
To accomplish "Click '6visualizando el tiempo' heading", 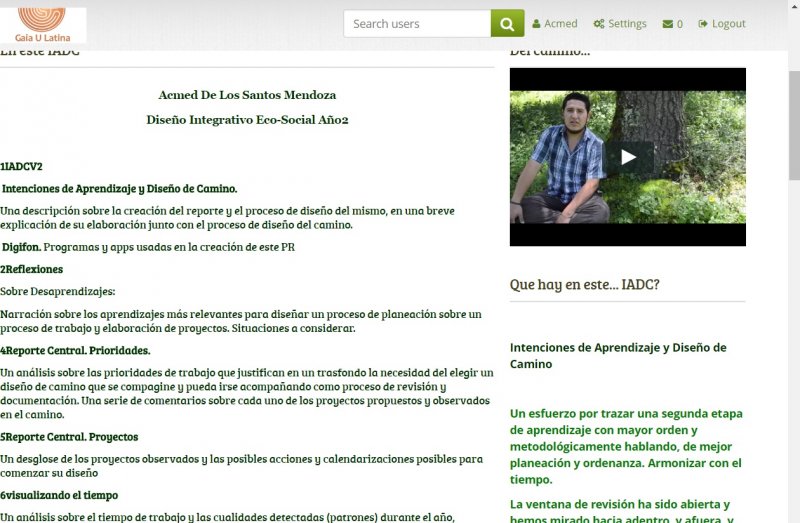I will click(x=59, y=495).
